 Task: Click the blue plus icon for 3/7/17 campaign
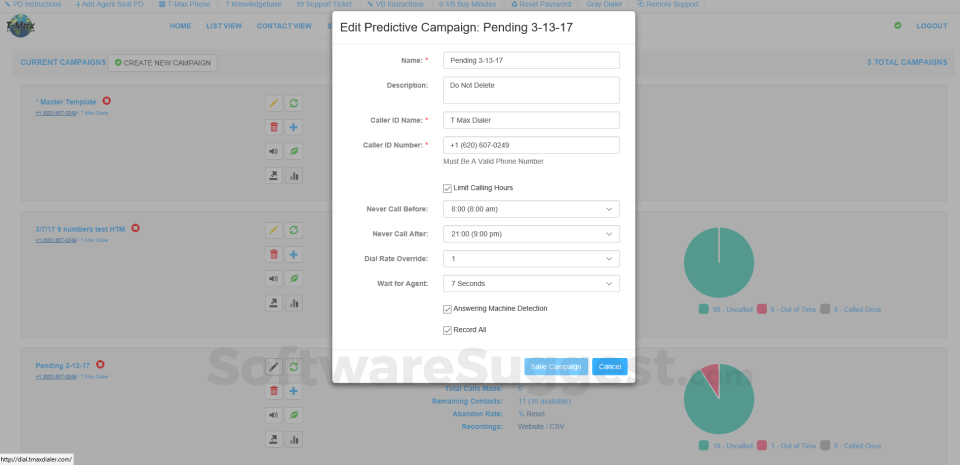point(294,254)
